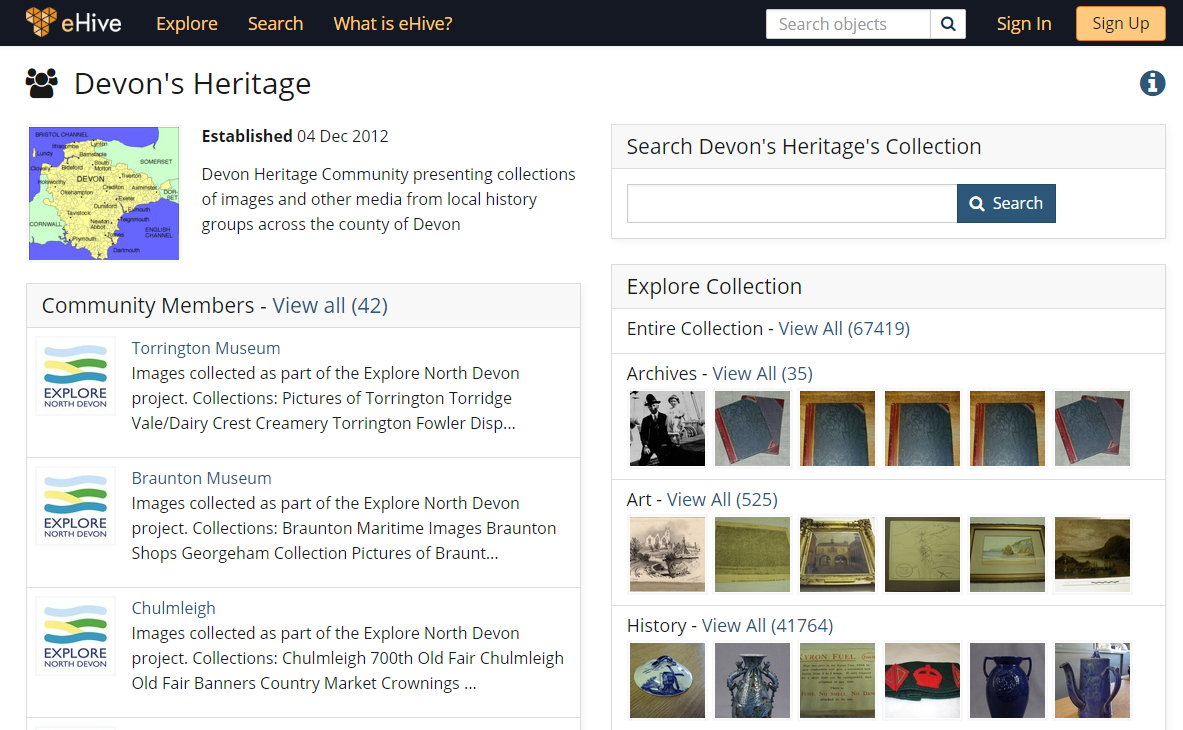Focus the Search objects field
Viewport: 1183px width, 730px height.
click(848, 24)
